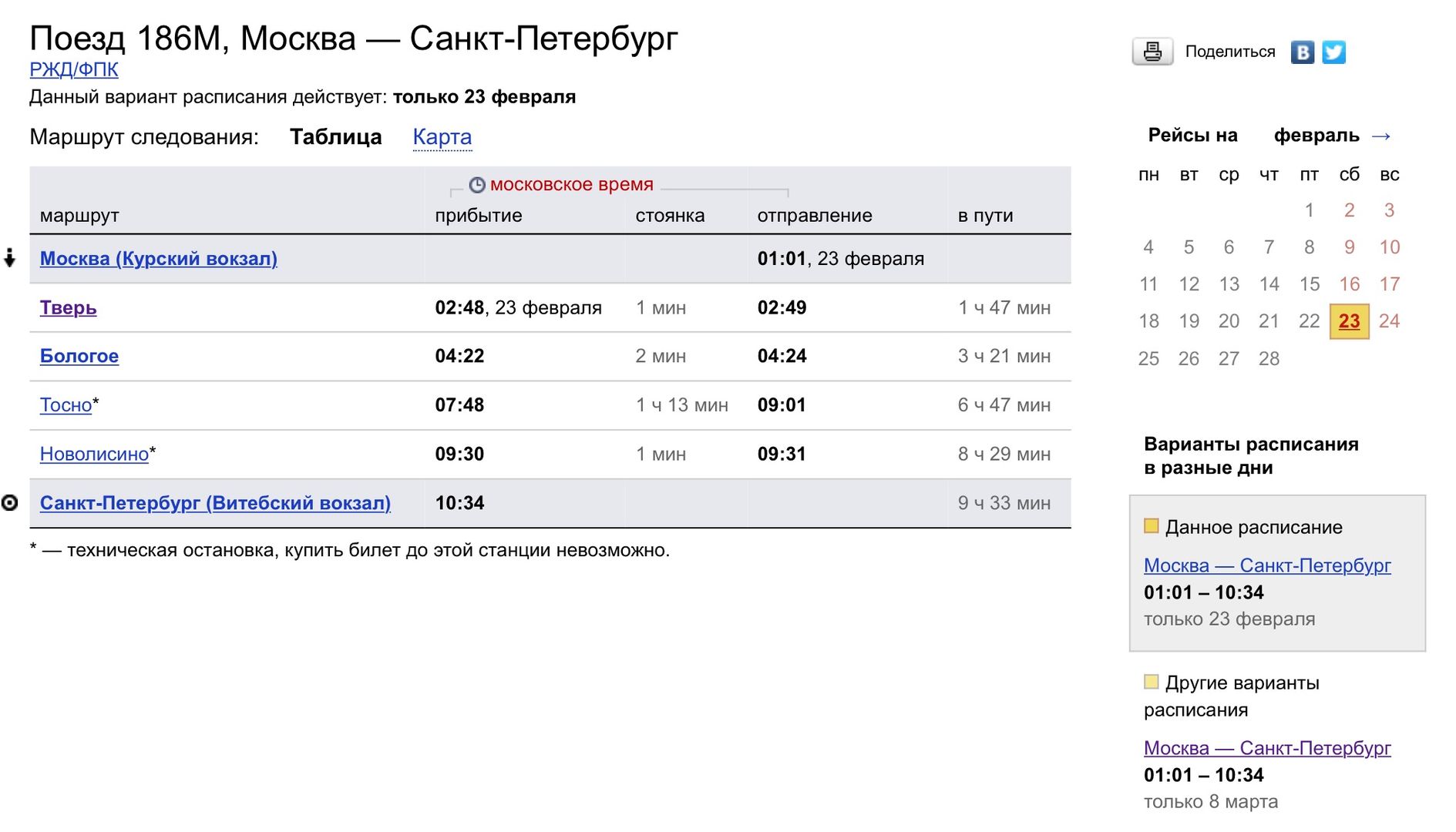Viewport: 1456px width, 832px height.
Task: Select highlighted date 23 in calendar
Action: click(x=1349, y=321)
